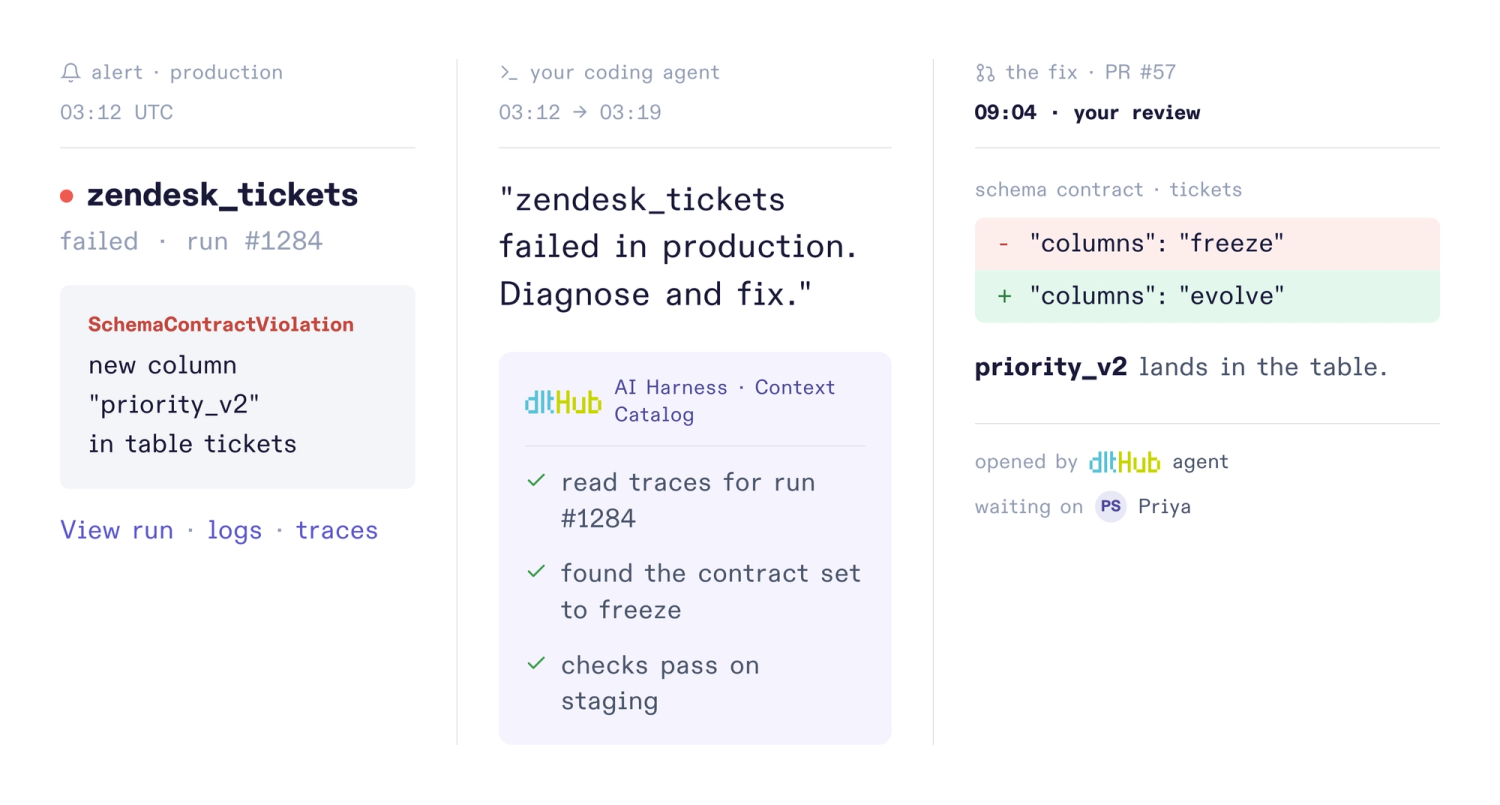Click checkmark for 'read traces for run #1284'
1500x805 pixels.
tap(536, 481)
